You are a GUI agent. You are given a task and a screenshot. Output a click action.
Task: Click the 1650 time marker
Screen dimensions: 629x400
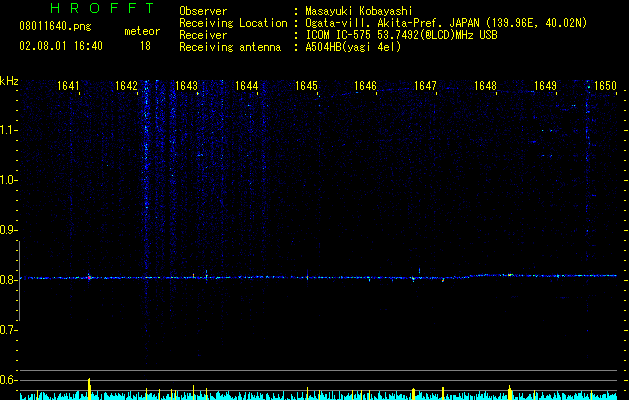click(x=605, y=86)
